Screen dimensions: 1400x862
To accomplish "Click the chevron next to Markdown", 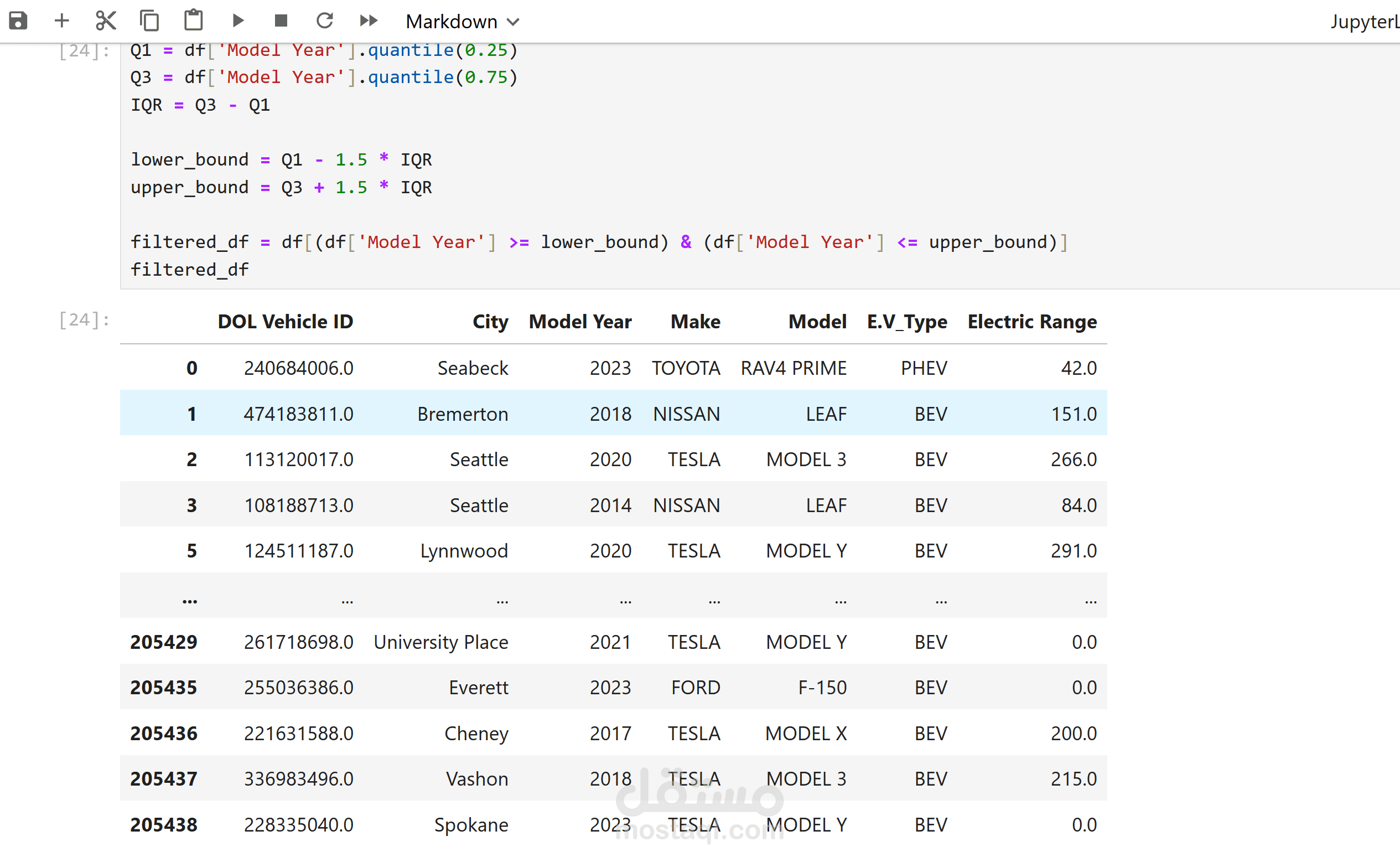I will pyautogui.click(x=513, y=22).
